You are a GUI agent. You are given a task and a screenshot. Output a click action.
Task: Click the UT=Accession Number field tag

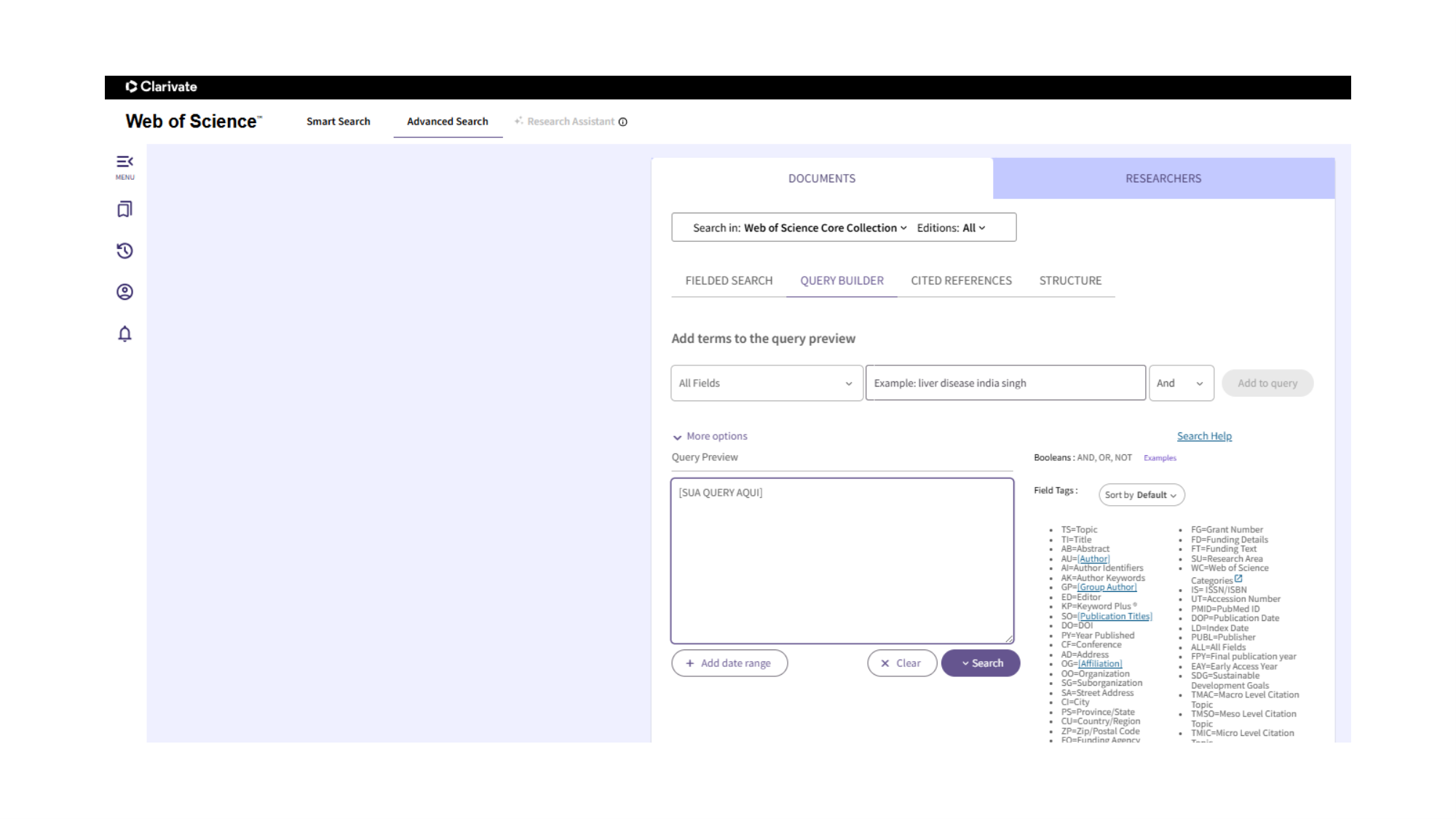pos(1235,599)
